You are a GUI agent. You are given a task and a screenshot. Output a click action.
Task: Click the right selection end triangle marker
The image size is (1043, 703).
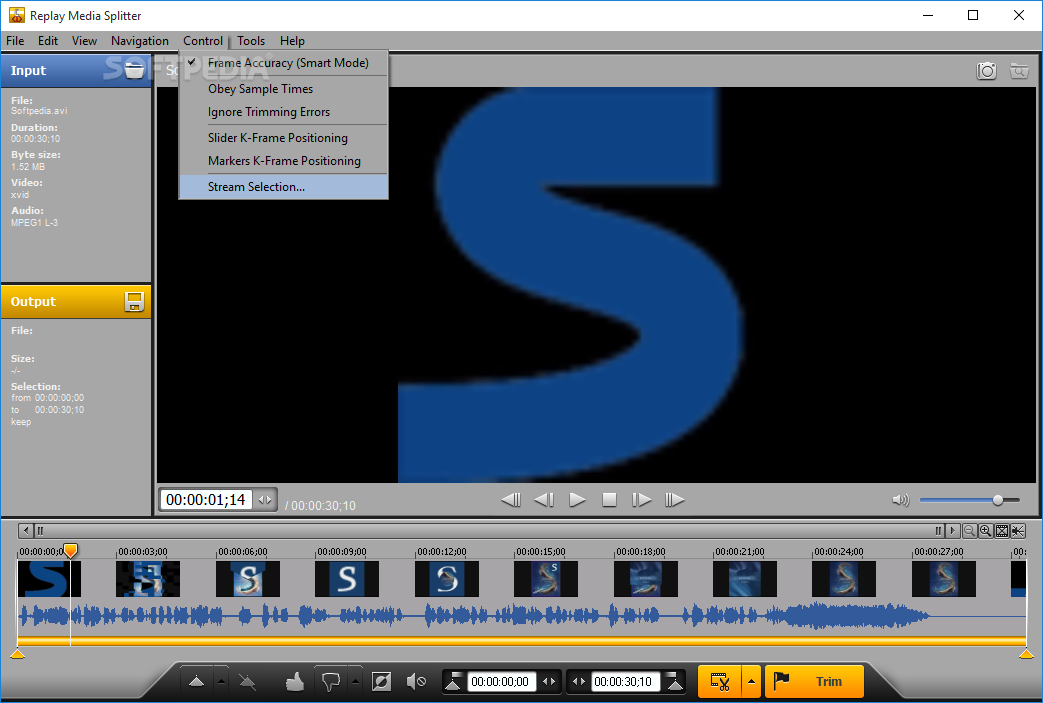[x=1026, y=654]
